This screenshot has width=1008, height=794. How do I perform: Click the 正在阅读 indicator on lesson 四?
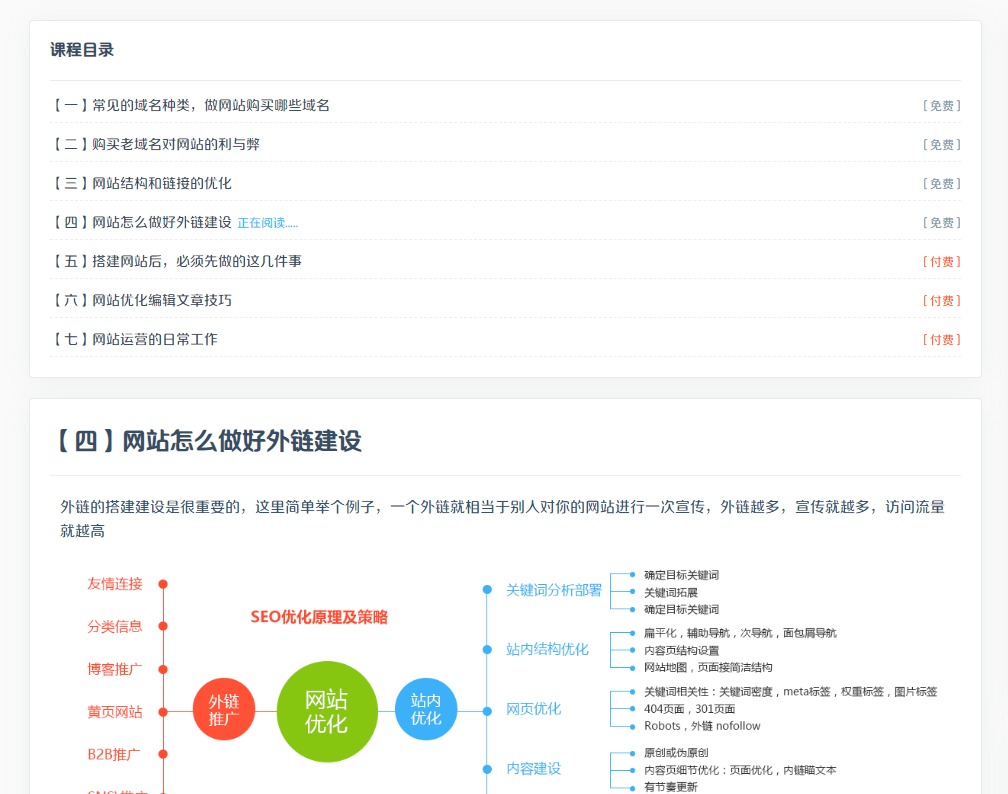(266, 222)
